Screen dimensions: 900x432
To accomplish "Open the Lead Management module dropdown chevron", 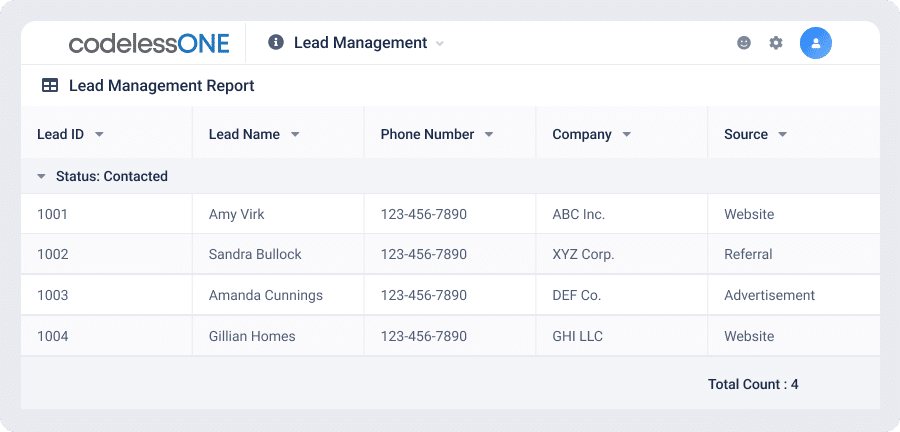I will (x=440, y=44).
